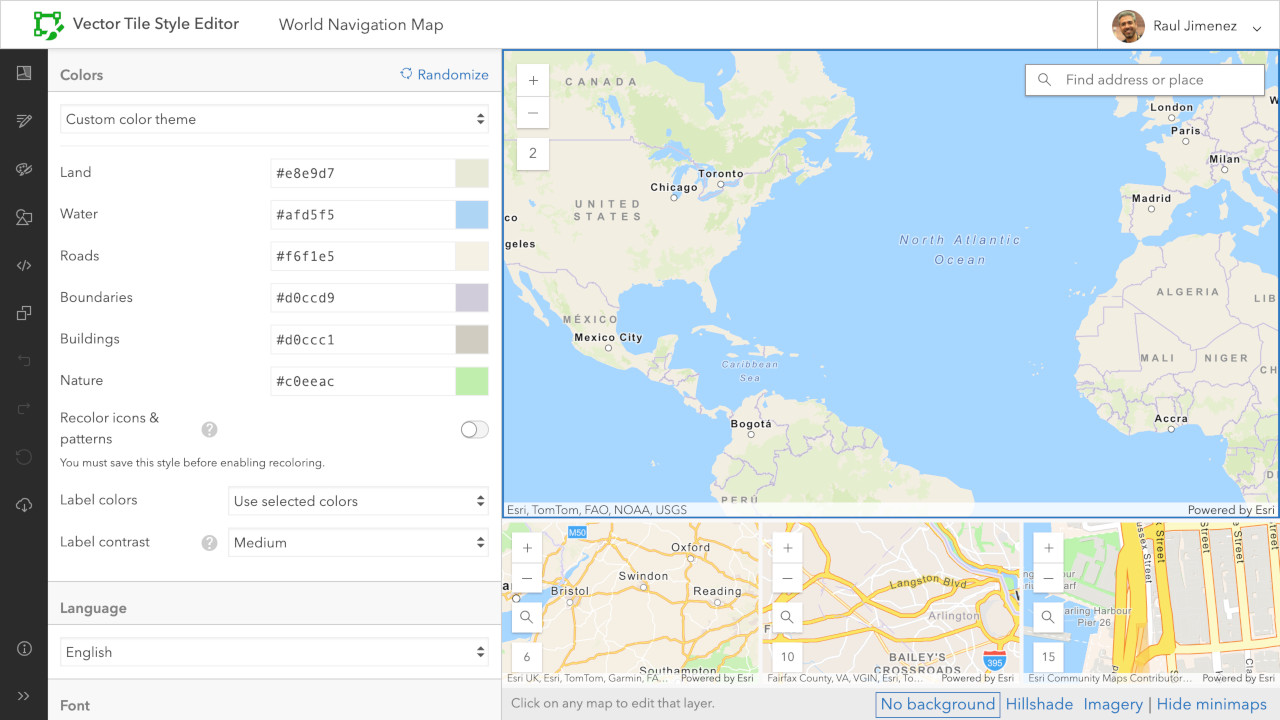The width and height of the screenshot is (1280, 720).
Task: Click Roads hex value field #f6f1e5
Action: [363, 256]
